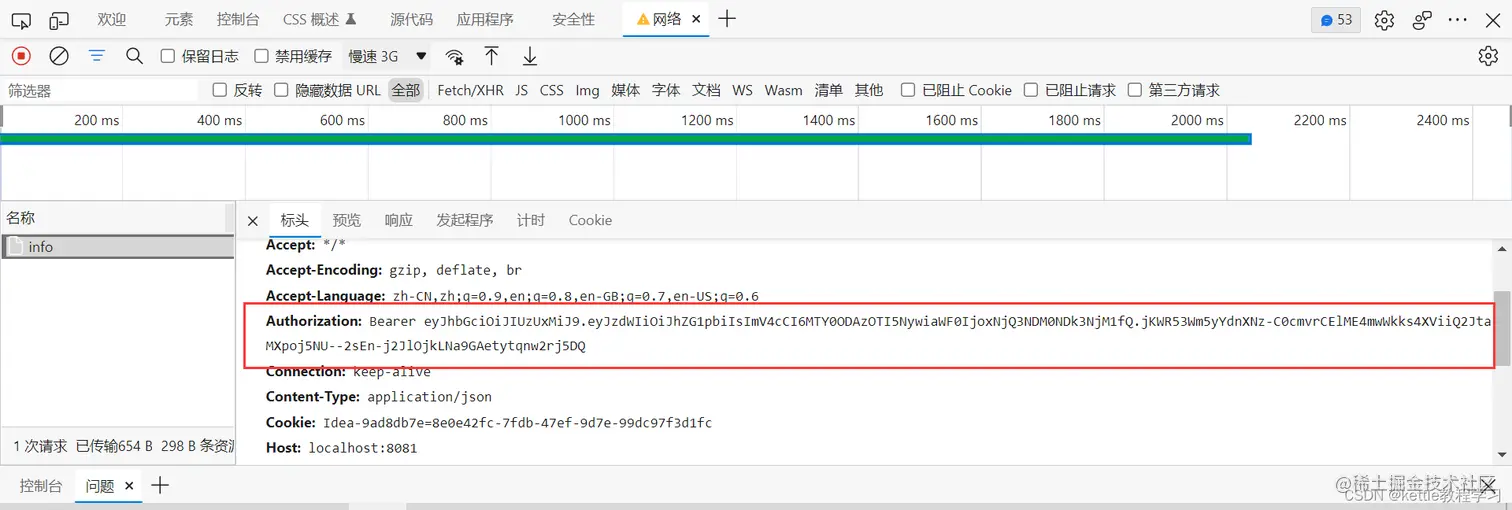Filter by Fetch/XHR requests
Image resolution: width=1512 pixels, height=510 pixels.
pyautogui.click(x=471, y=90)
